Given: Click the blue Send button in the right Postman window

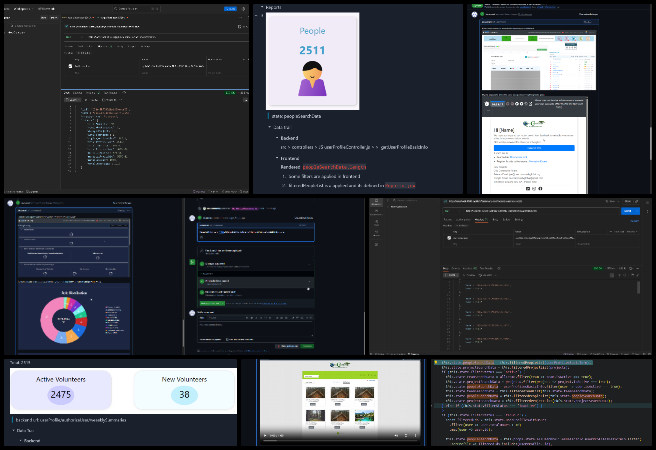Looking at the screenshot, I should click(x=628, y=211).
